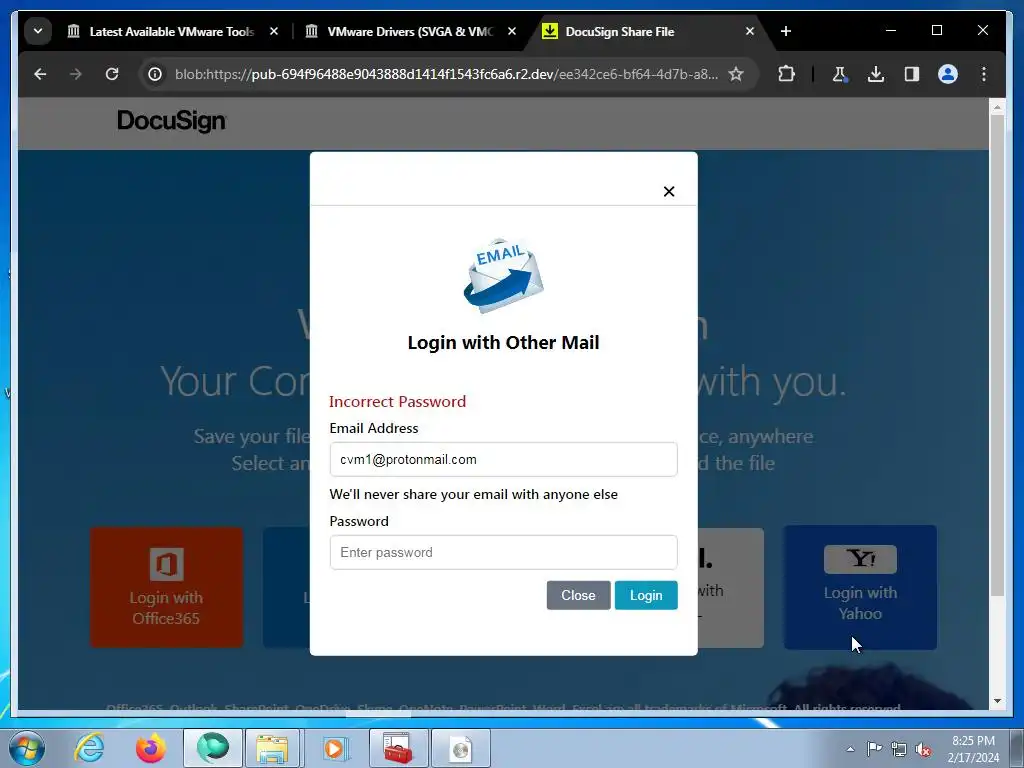Open the taskbar clock and date
Viewport: 1024px width, 768px height.
(973, 749)
